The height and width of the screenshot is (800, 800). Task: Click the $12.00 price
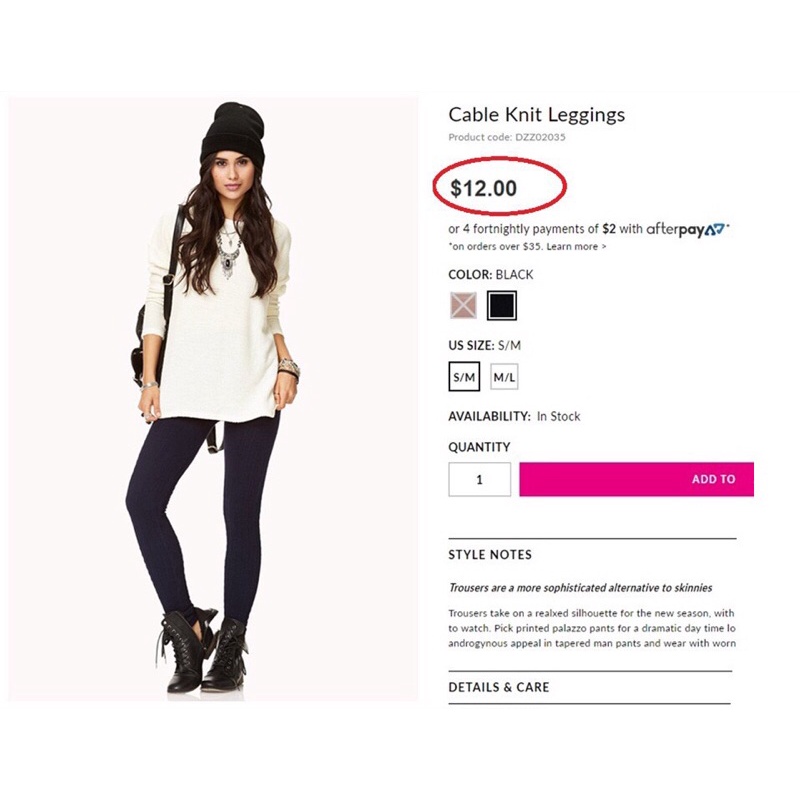(x=483, y=188)
